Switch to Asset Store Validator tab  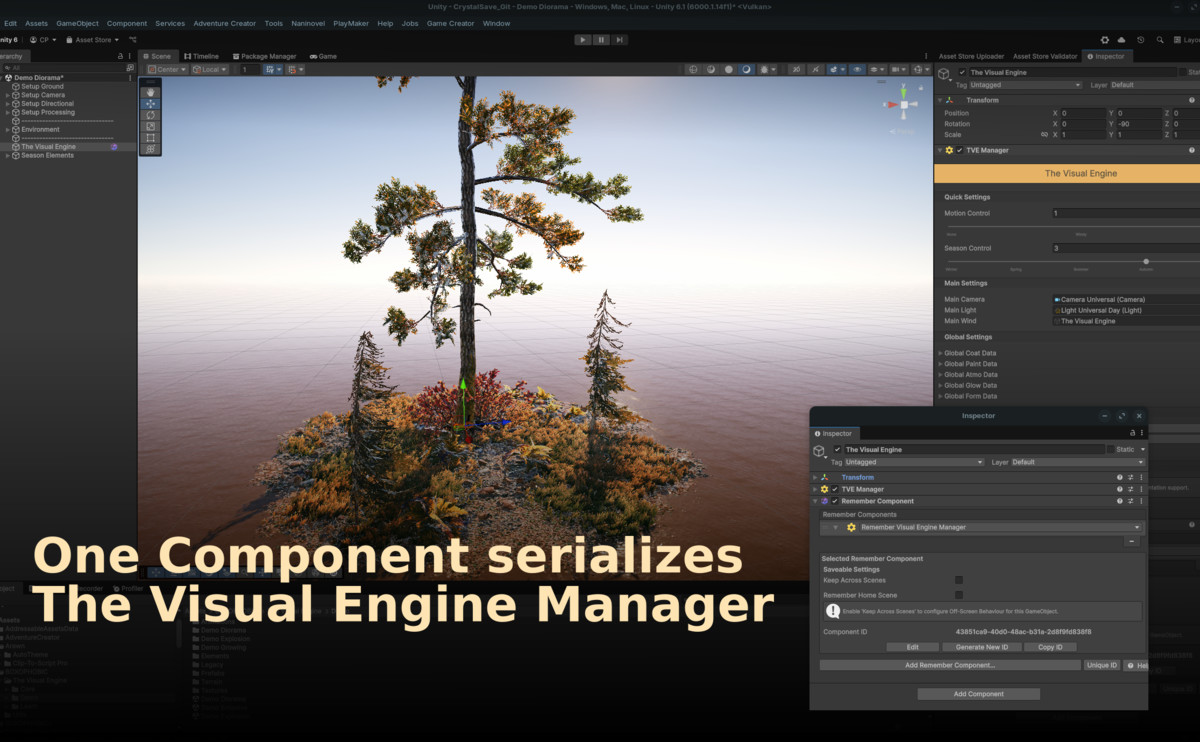1045,56
